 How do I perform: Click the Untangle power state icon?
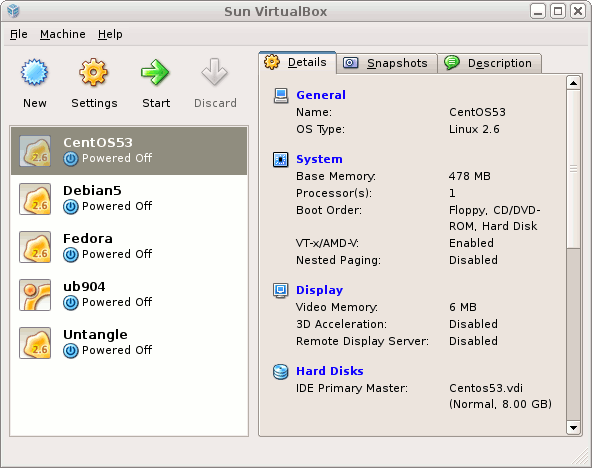(71, 350)
